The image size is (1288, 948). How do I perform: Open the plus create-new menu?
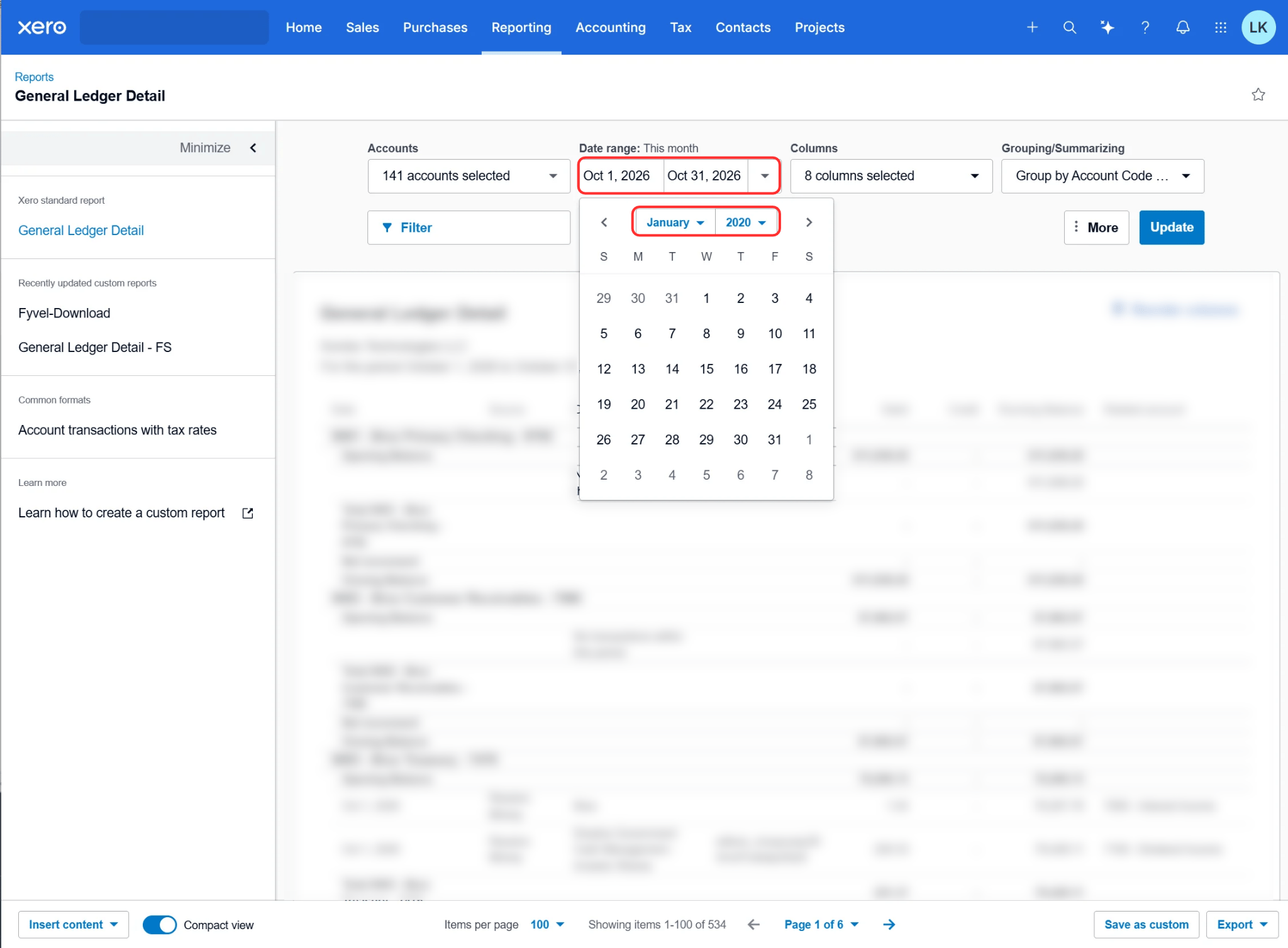pyautogui.click(x=1032, y=27)
